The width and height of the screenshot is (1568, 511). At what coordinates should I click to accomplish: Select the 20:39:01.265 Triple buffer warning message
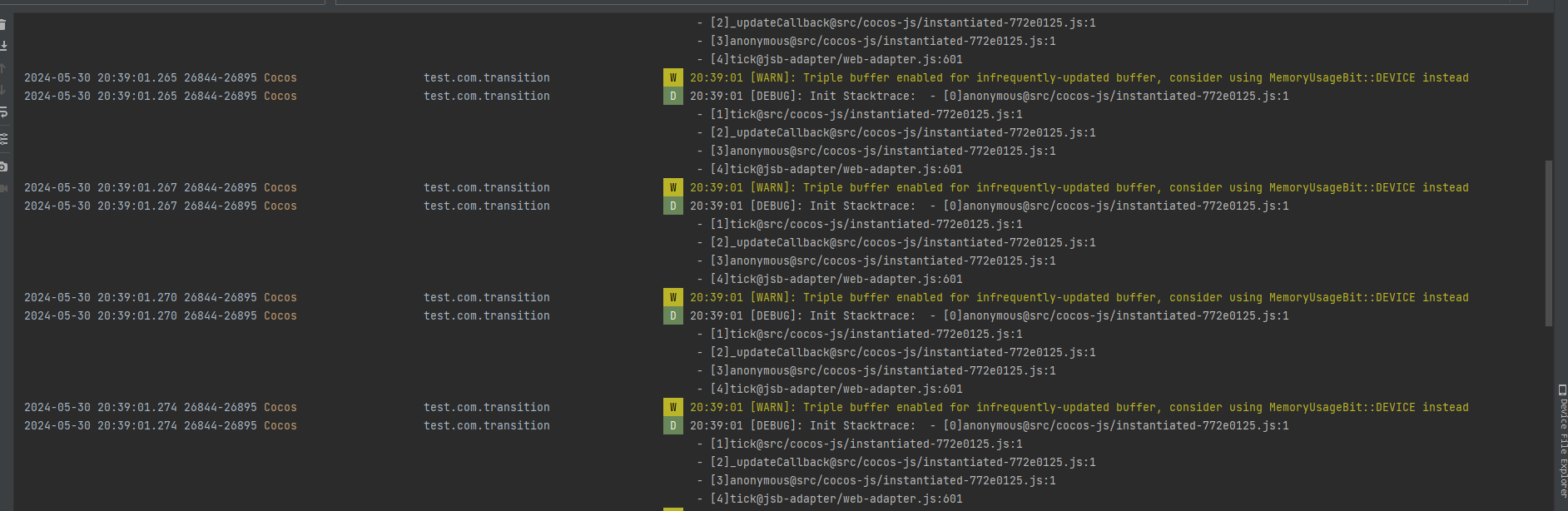pyautogui.click(x=1079, y=77)
